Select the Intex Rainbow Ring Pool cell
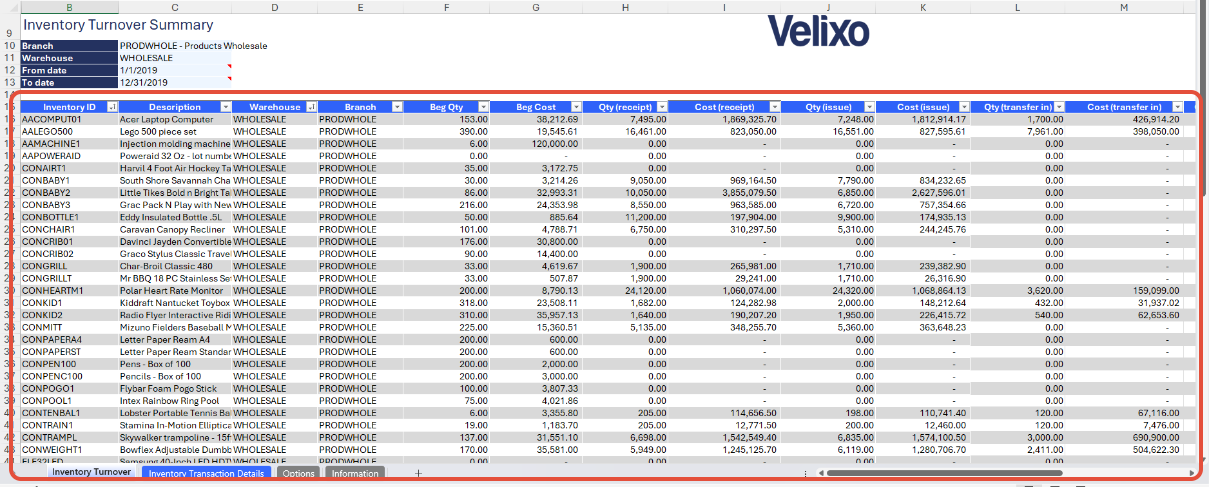 click(175, 400)
